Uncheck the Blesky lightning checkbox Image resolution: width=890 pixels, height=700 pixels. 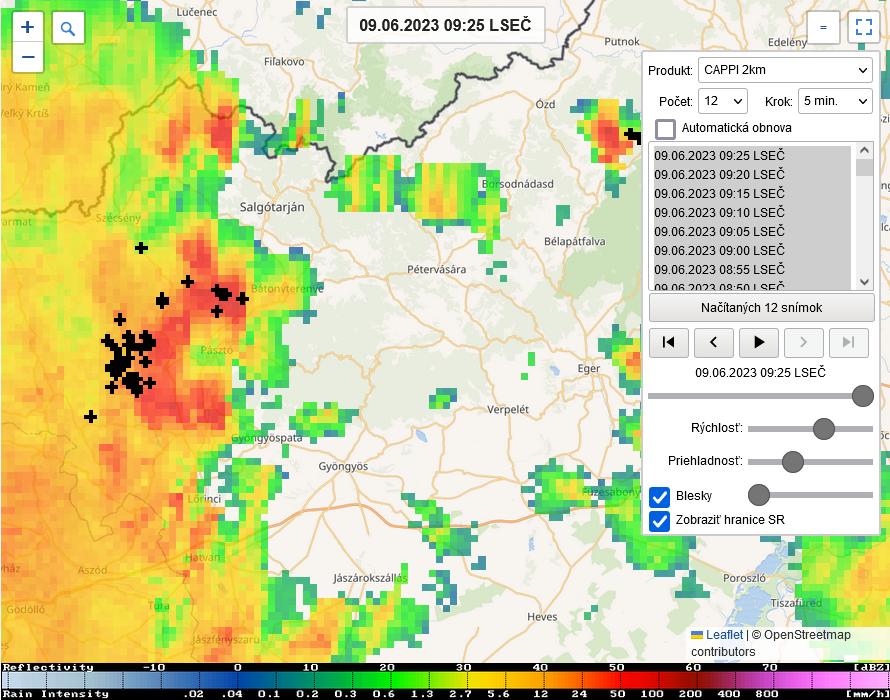(x=660, y=496)
